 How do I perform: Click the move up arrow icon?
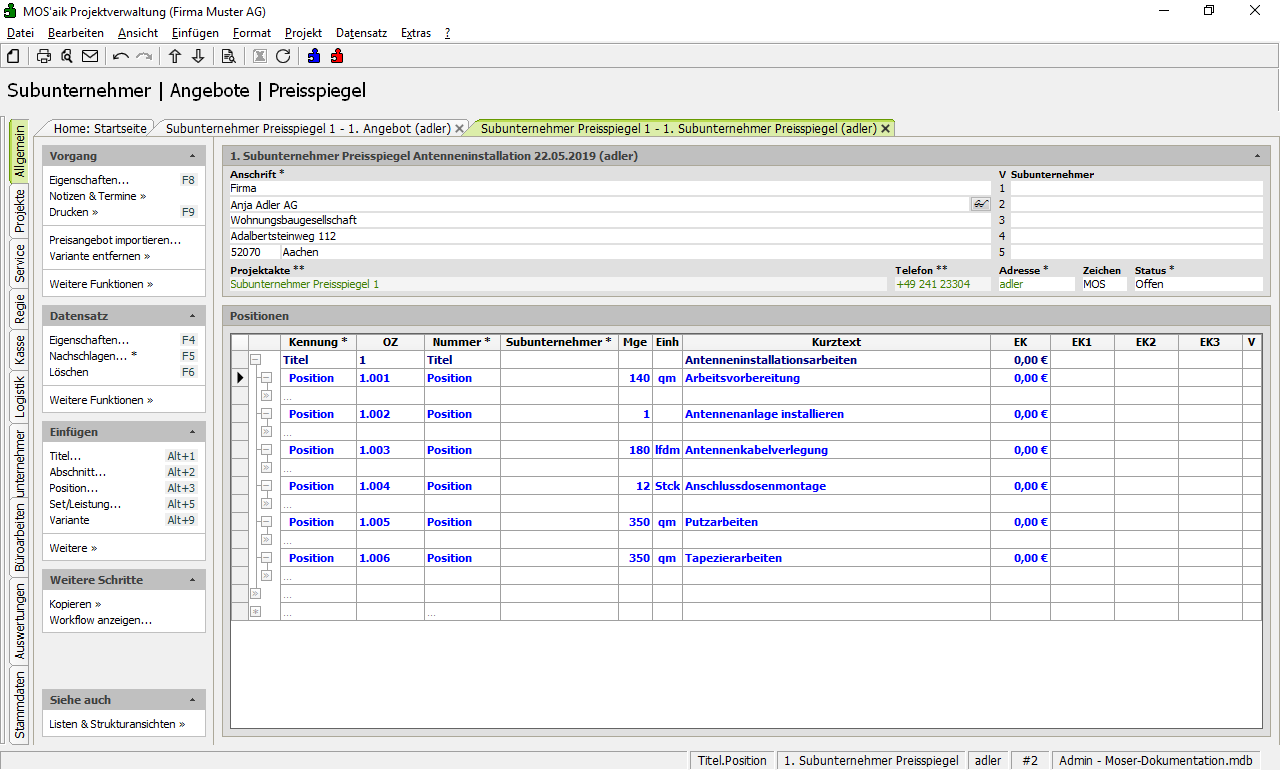click(x=175, y=56)
